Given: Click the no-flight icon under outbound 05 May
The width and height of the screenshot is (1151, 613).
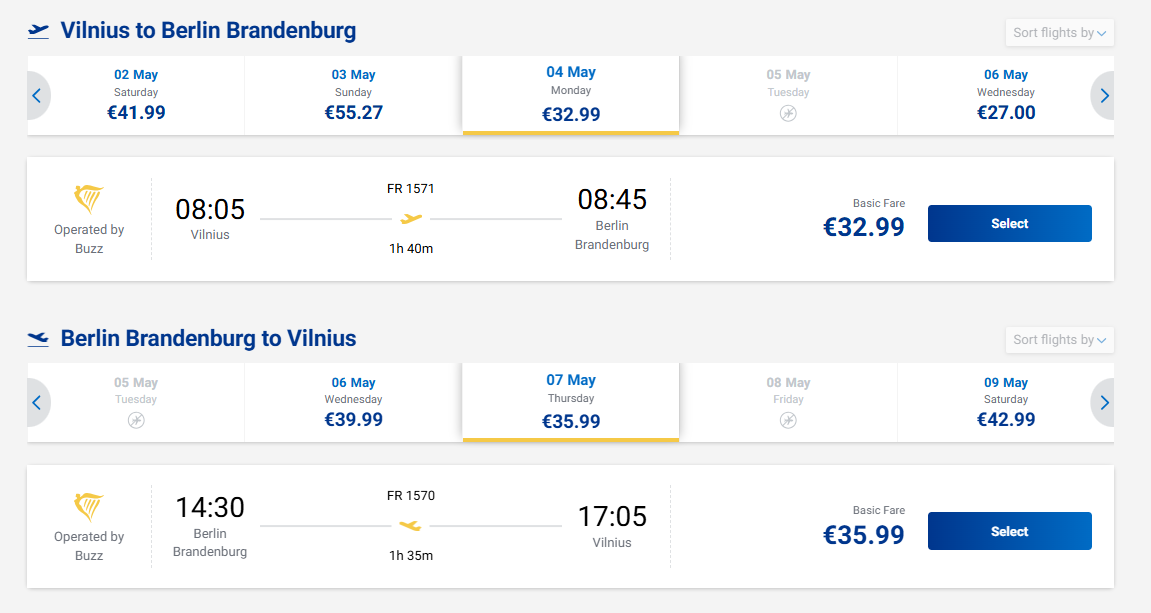Looking at the screenshot, I should coord(788,113).
